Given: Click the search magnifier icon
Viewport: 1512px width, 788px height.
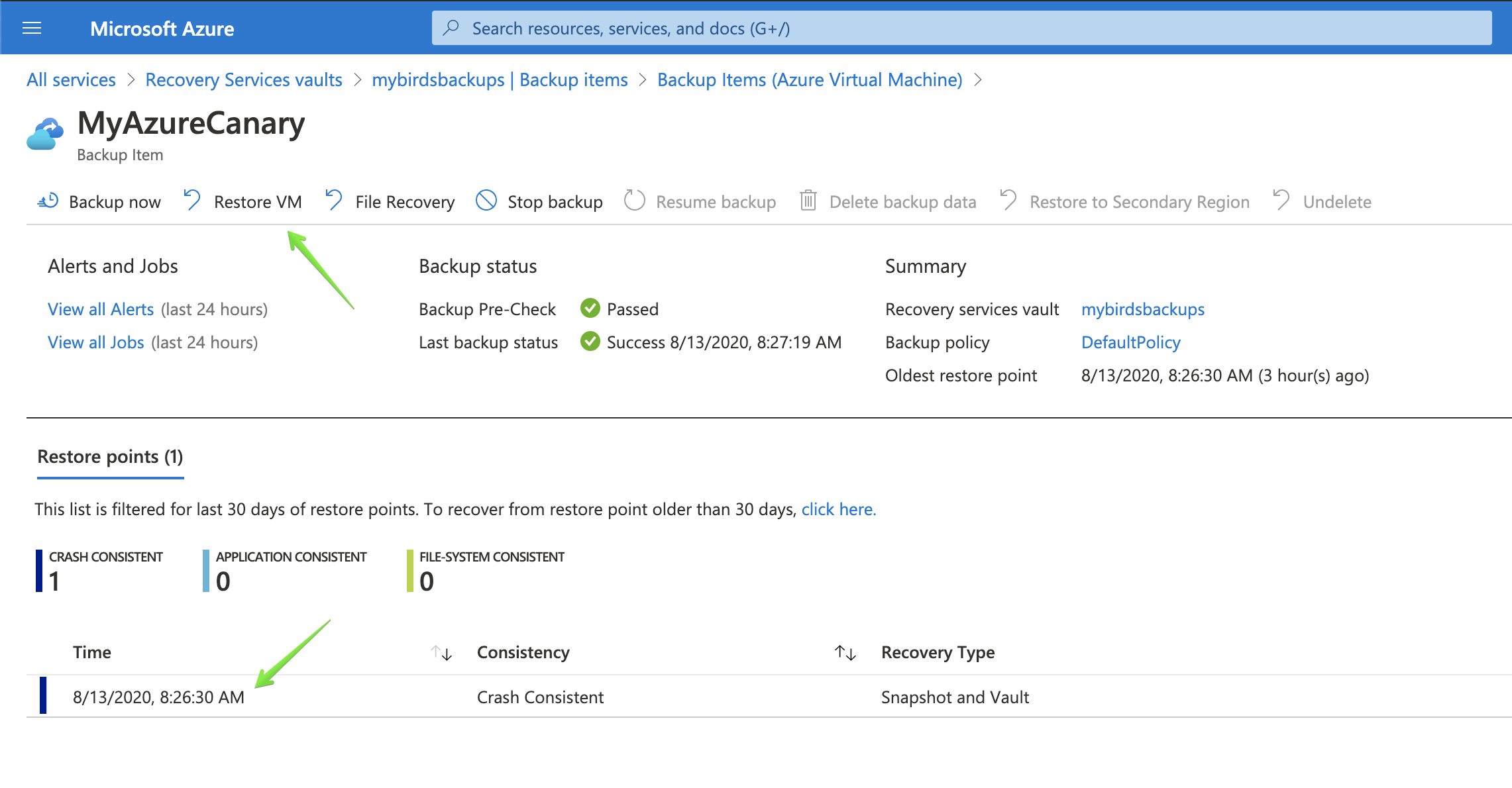Looking at the screenshot, I should (x=451, y=28).
